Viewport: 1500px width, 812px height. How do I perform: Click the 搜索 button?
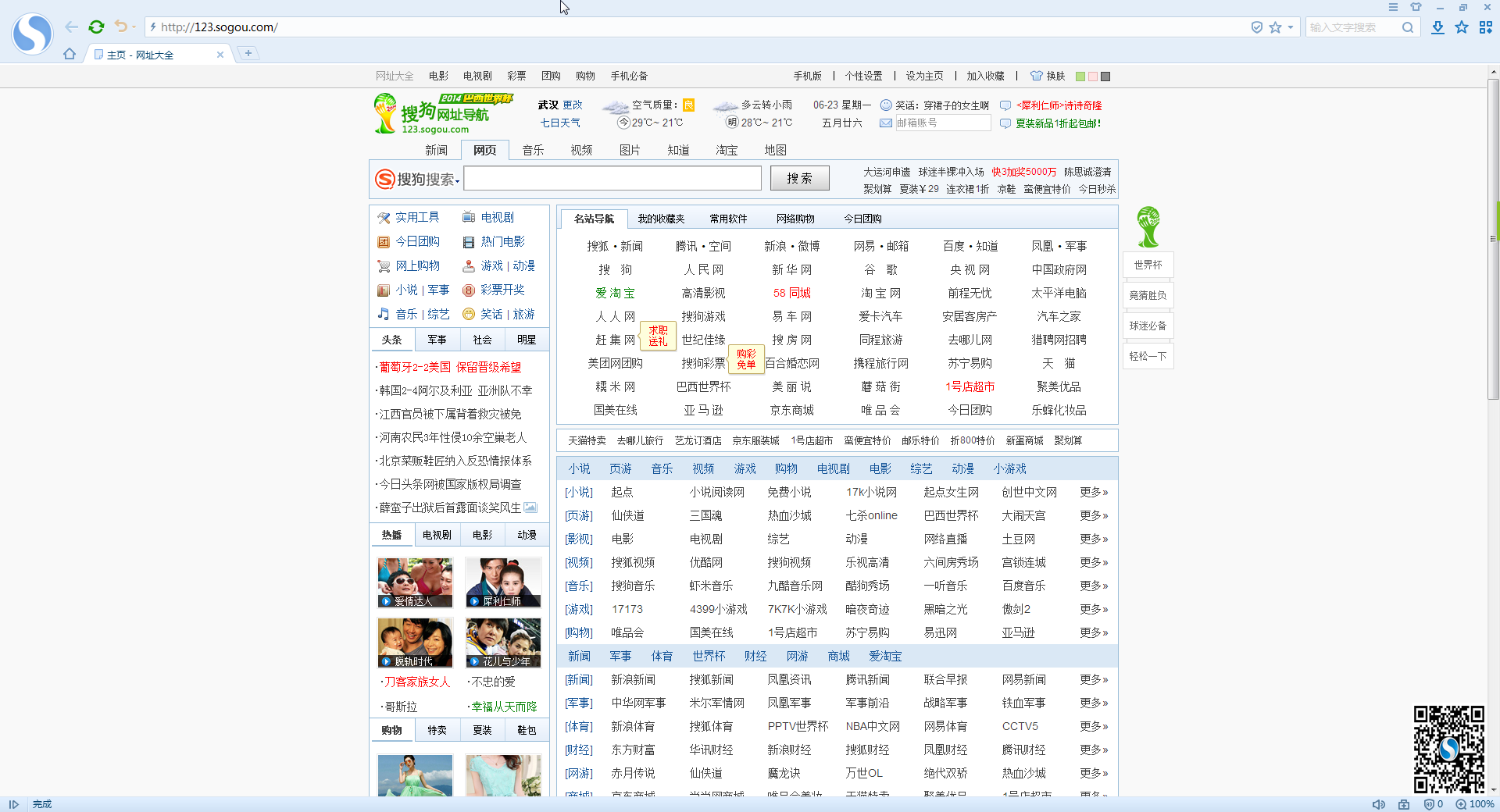coord(799,178)
